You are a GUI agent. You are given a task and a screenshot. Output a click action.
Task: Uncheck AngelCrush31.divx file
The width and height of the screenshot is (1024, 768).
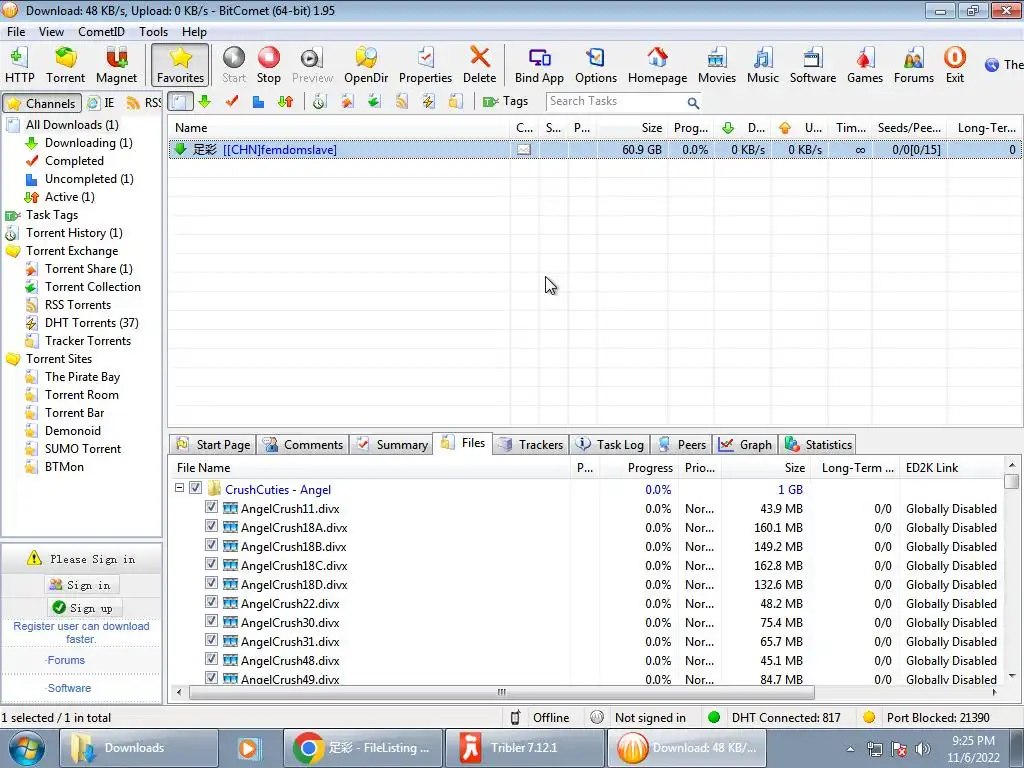click(x=211, y=639)
